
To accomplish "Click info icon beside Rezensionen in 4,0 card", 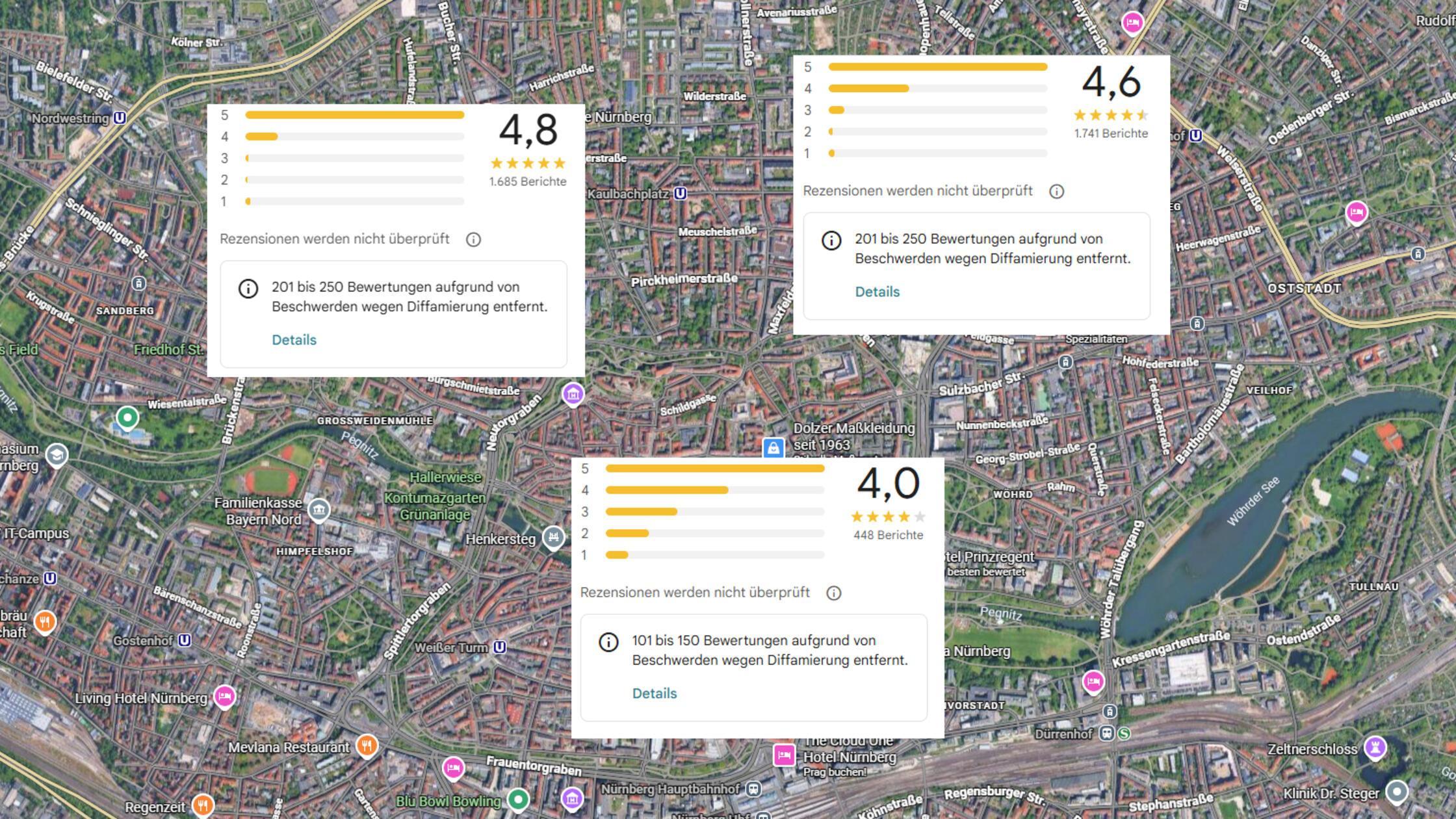I will (x=834, y=593).
